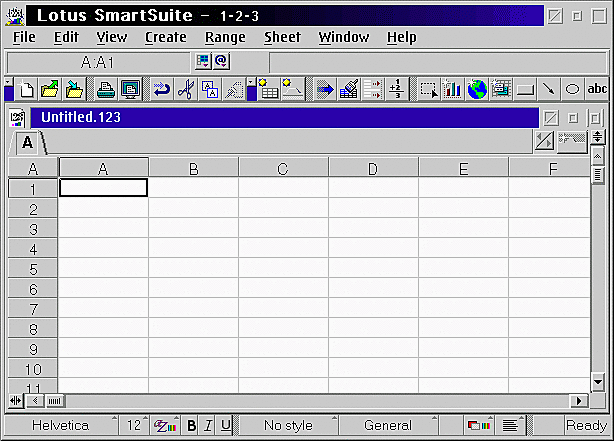This screenshot has width=614, height=441.
Task: Open the Helvetica font list
Action: click(61, 425)
